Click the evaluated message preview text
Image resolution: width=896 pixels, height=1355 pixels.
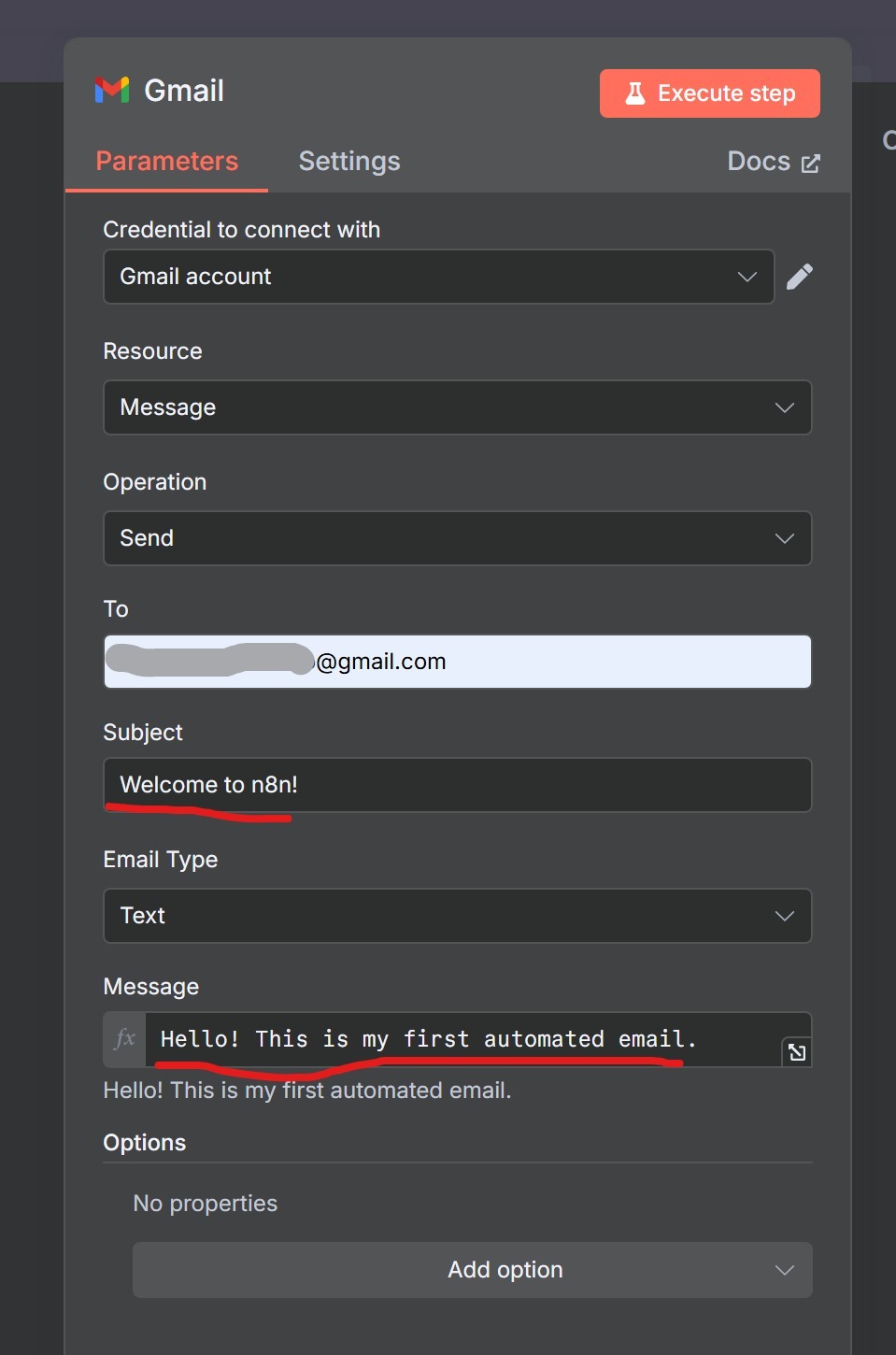(308, 1090)
